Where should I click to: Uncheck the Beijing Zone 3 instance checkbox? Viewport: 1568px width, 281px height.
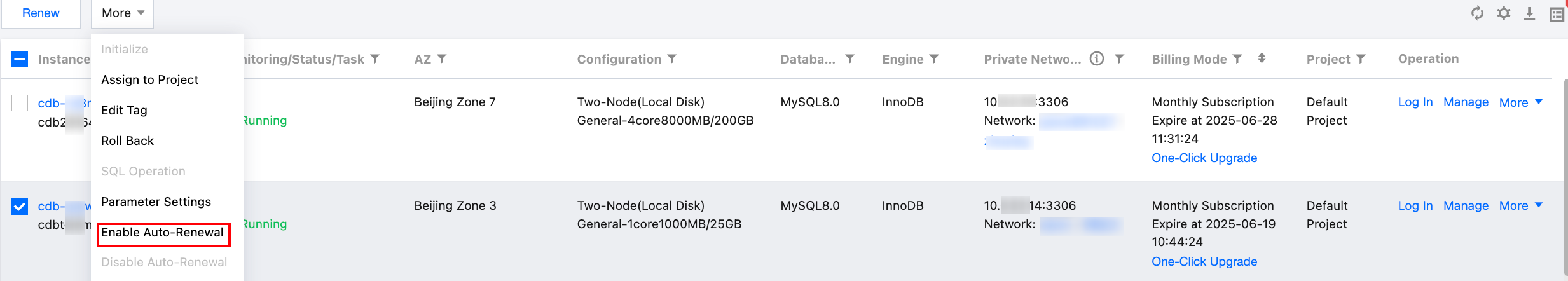coord(20,207)
